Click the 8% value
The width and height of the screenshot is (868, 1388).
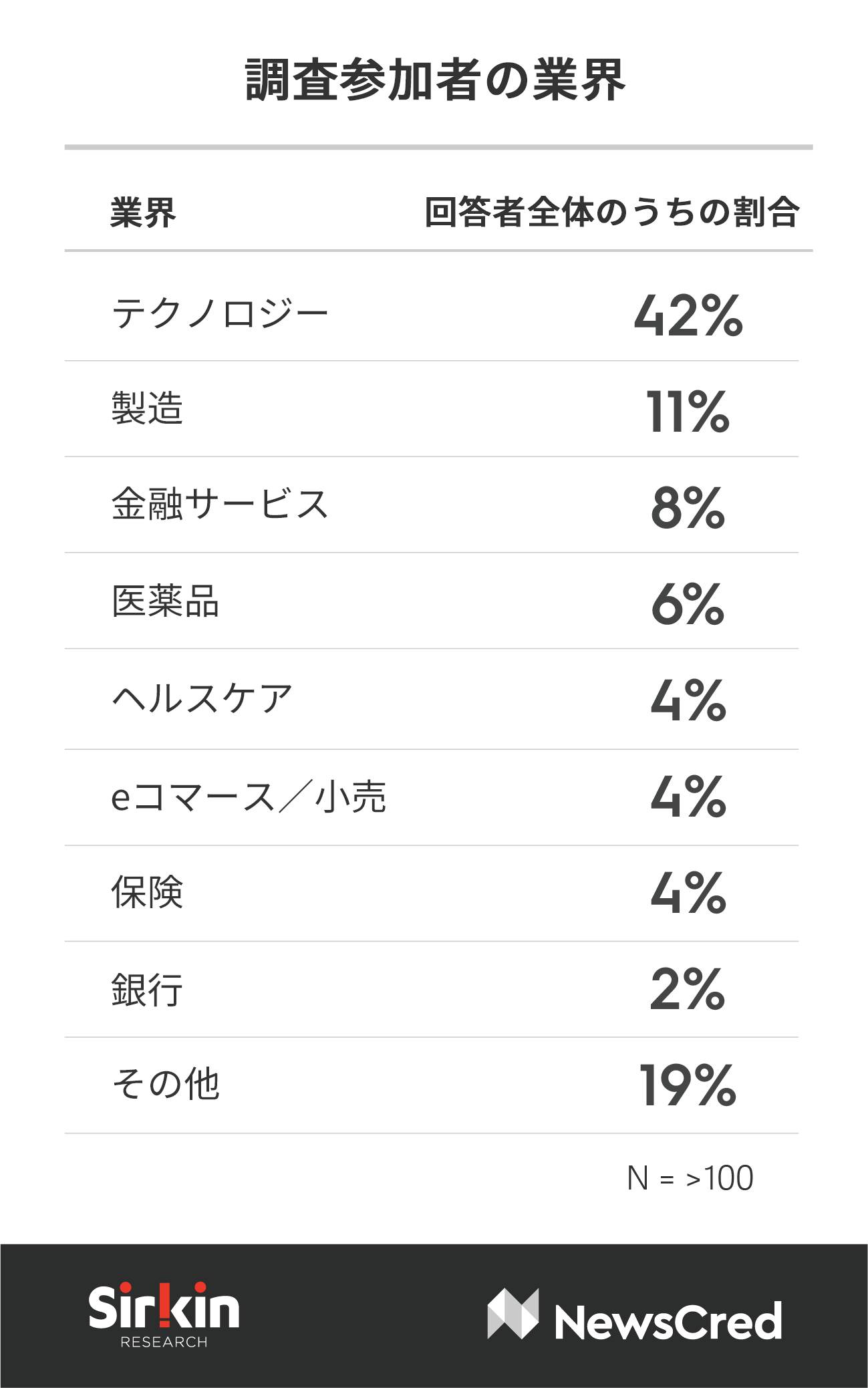688,507
